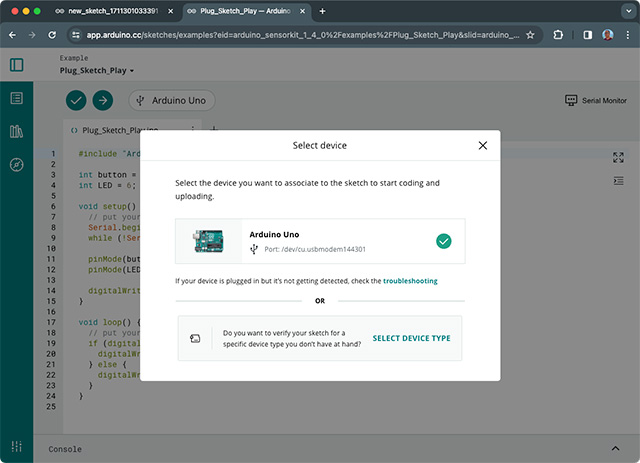The height and width of the screenshot is (463, 640).
Task: Click SELECT DEVICE TYPE button
Action: coord(411,338)
